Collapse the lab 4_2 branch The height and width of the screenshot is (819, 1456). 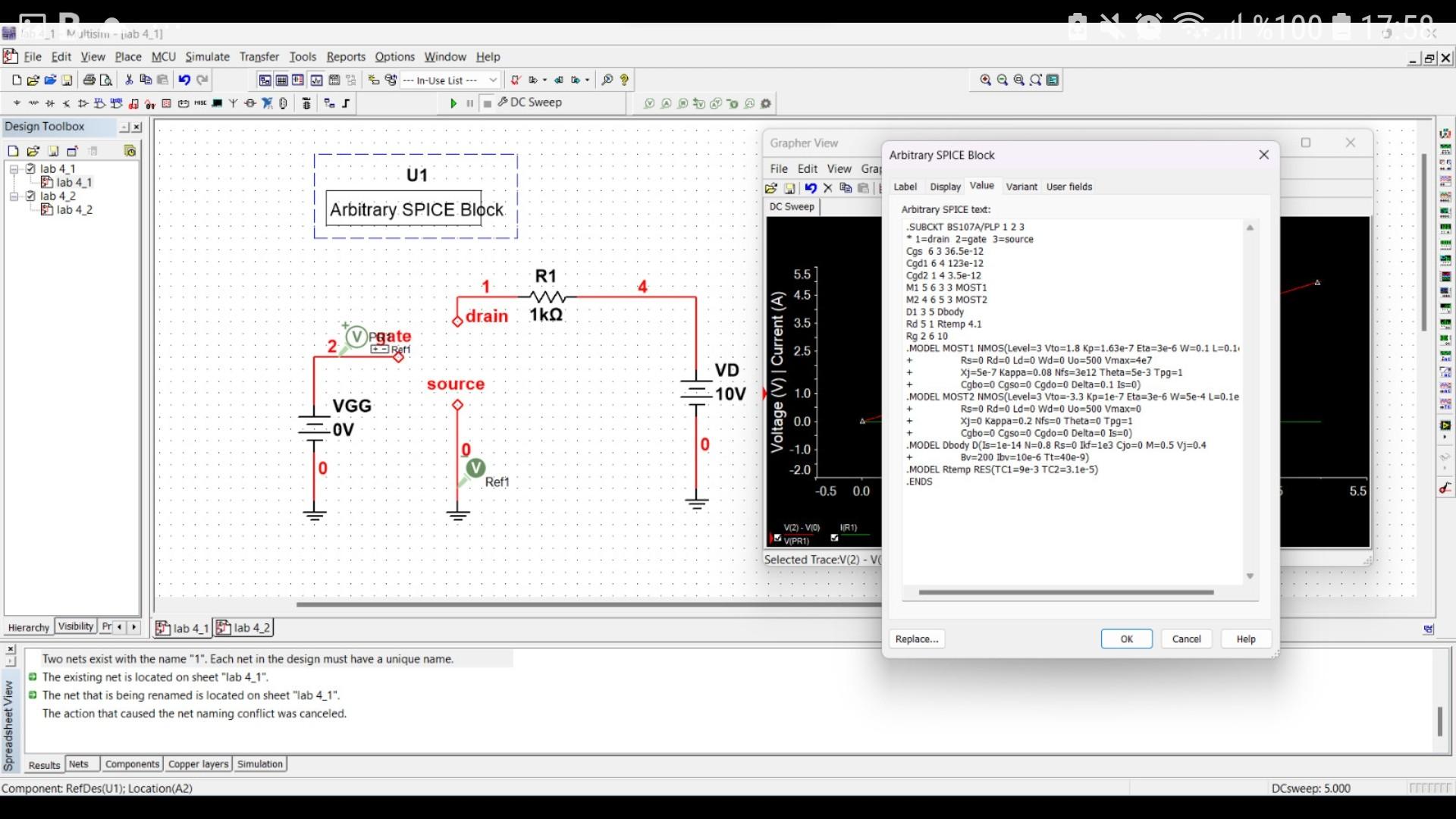[x=14, y=196]
